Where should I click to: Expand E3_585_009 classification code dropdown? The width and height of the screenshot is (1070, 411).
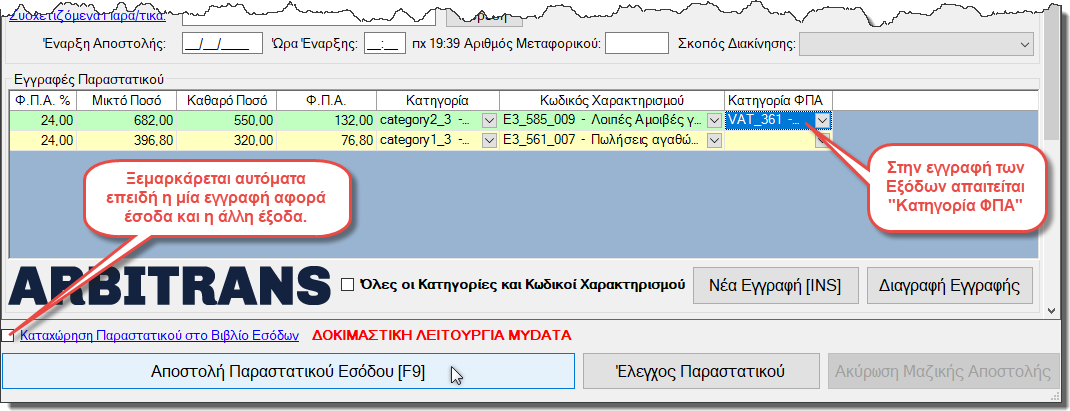[x=714, y=120]
